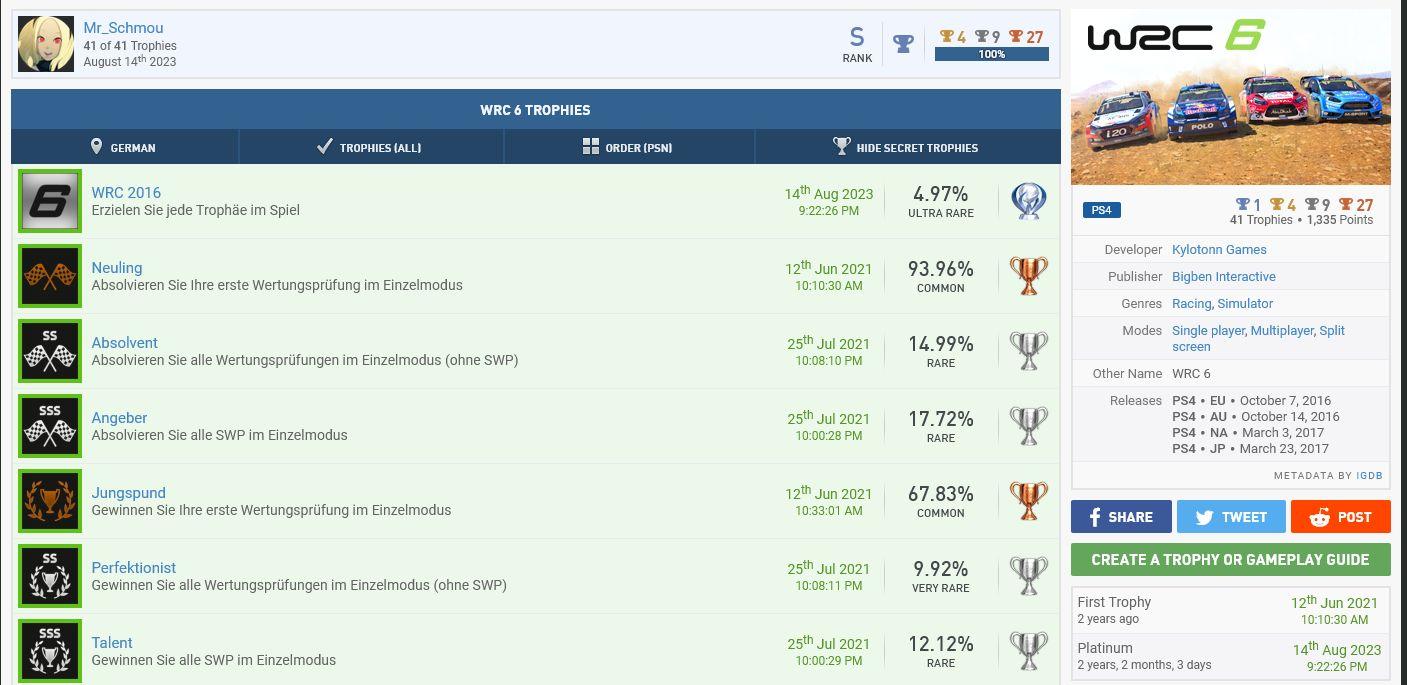Image resolution: width=1407 pixels, height=685 pixels.
Task: Open the Perfektionist trophy link
Action: pyautogui.click(x=133, y=568)
